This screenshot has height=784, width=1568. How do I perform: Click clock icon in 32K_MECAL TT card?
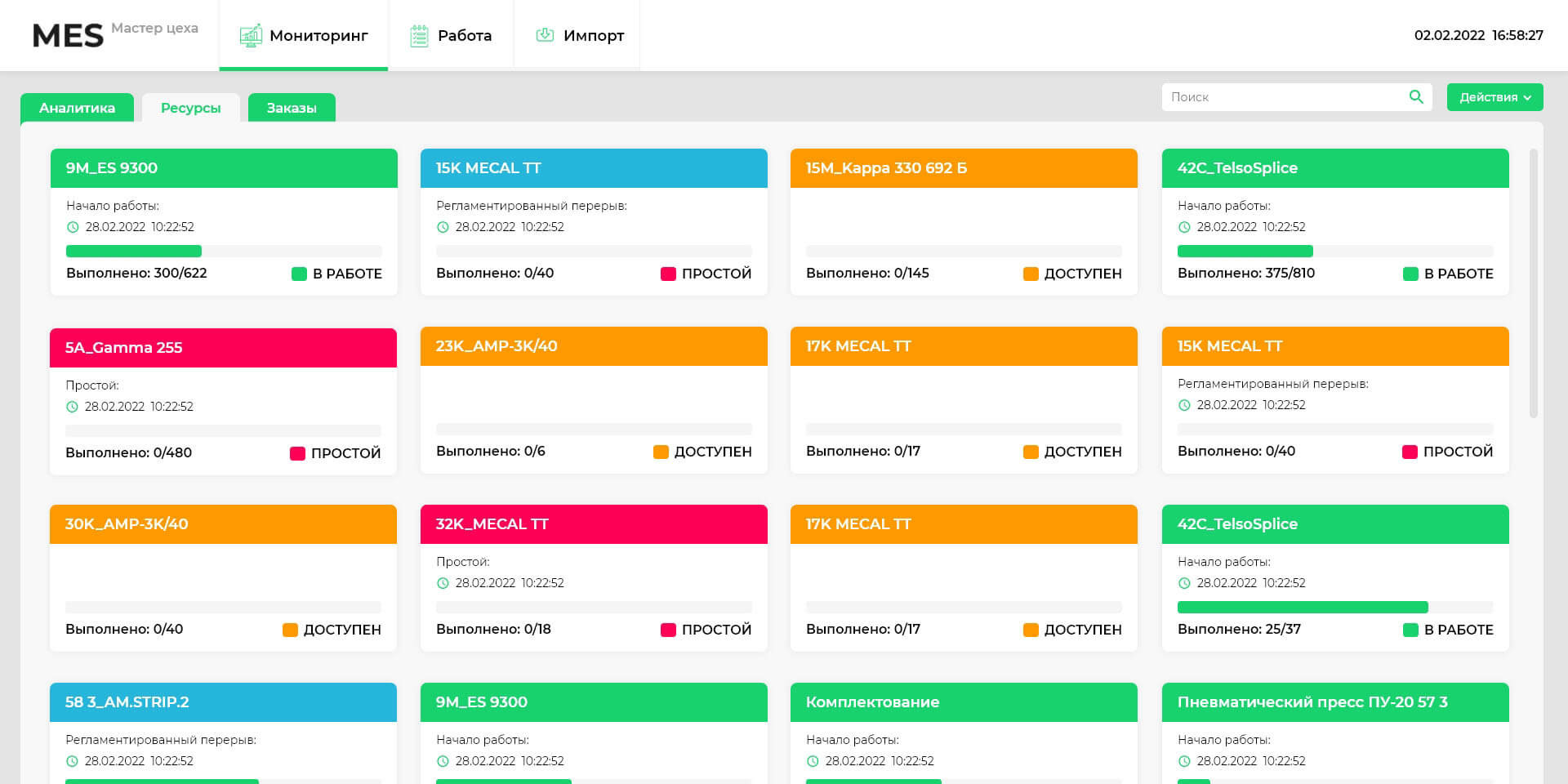tap(443, 583)
